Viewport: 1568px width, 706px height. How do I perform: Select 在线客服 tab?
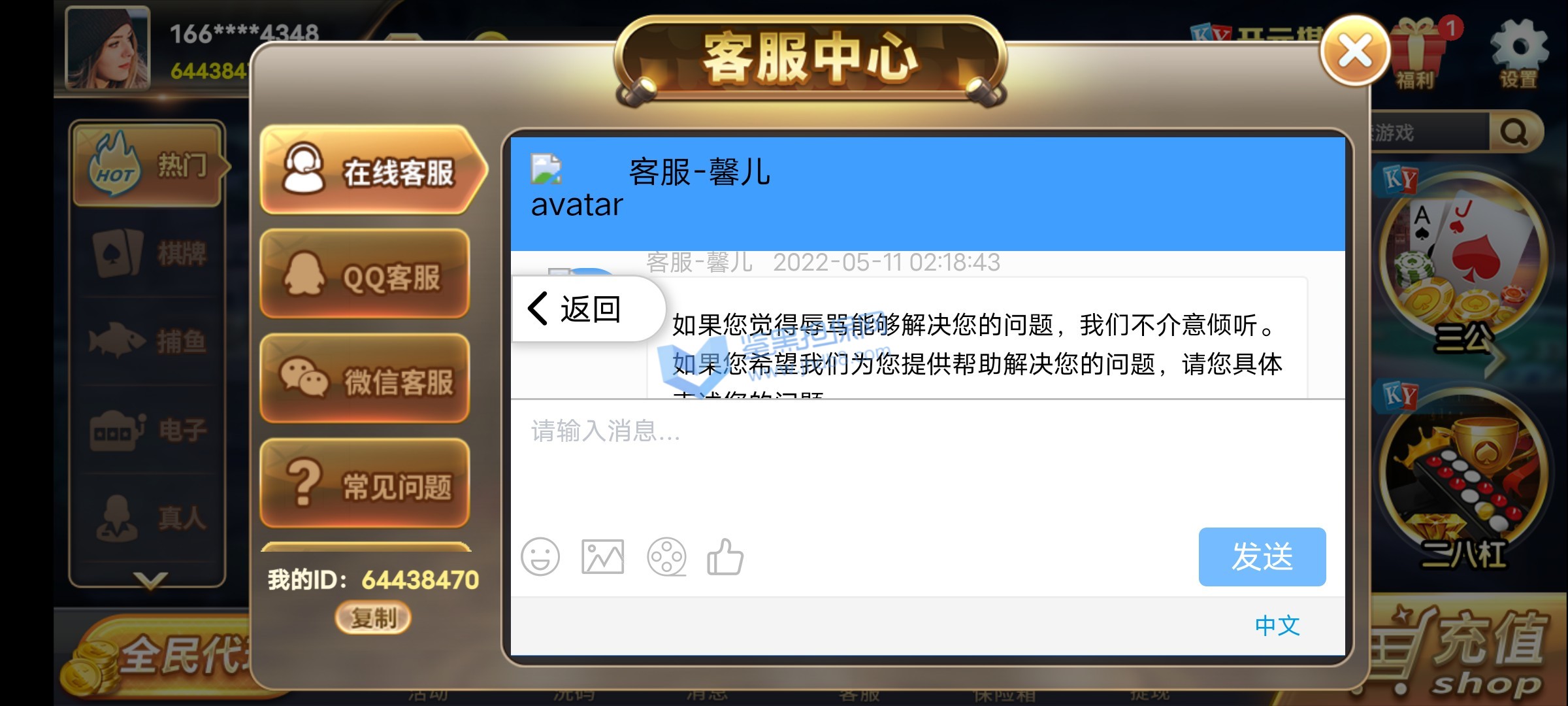pyautogui.click(x=372, y=171)
